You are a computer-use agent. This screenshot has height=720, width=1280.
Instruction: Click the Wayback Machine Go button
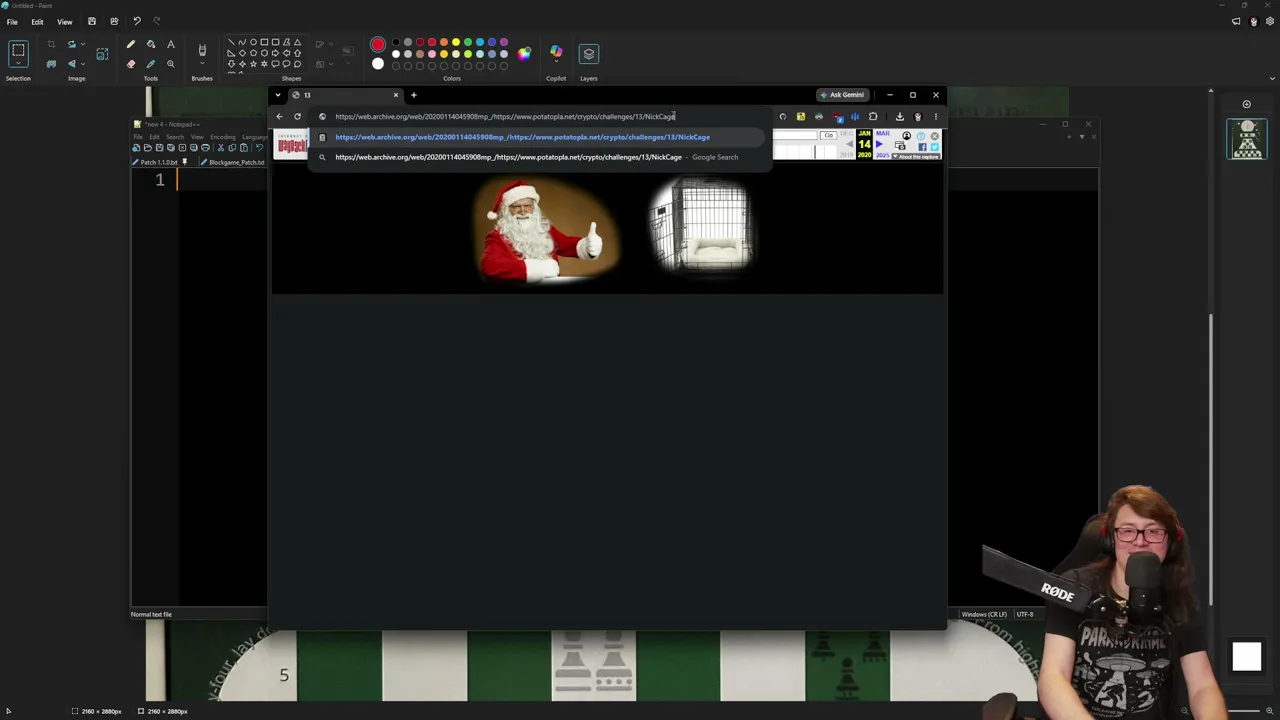(828, 135)
